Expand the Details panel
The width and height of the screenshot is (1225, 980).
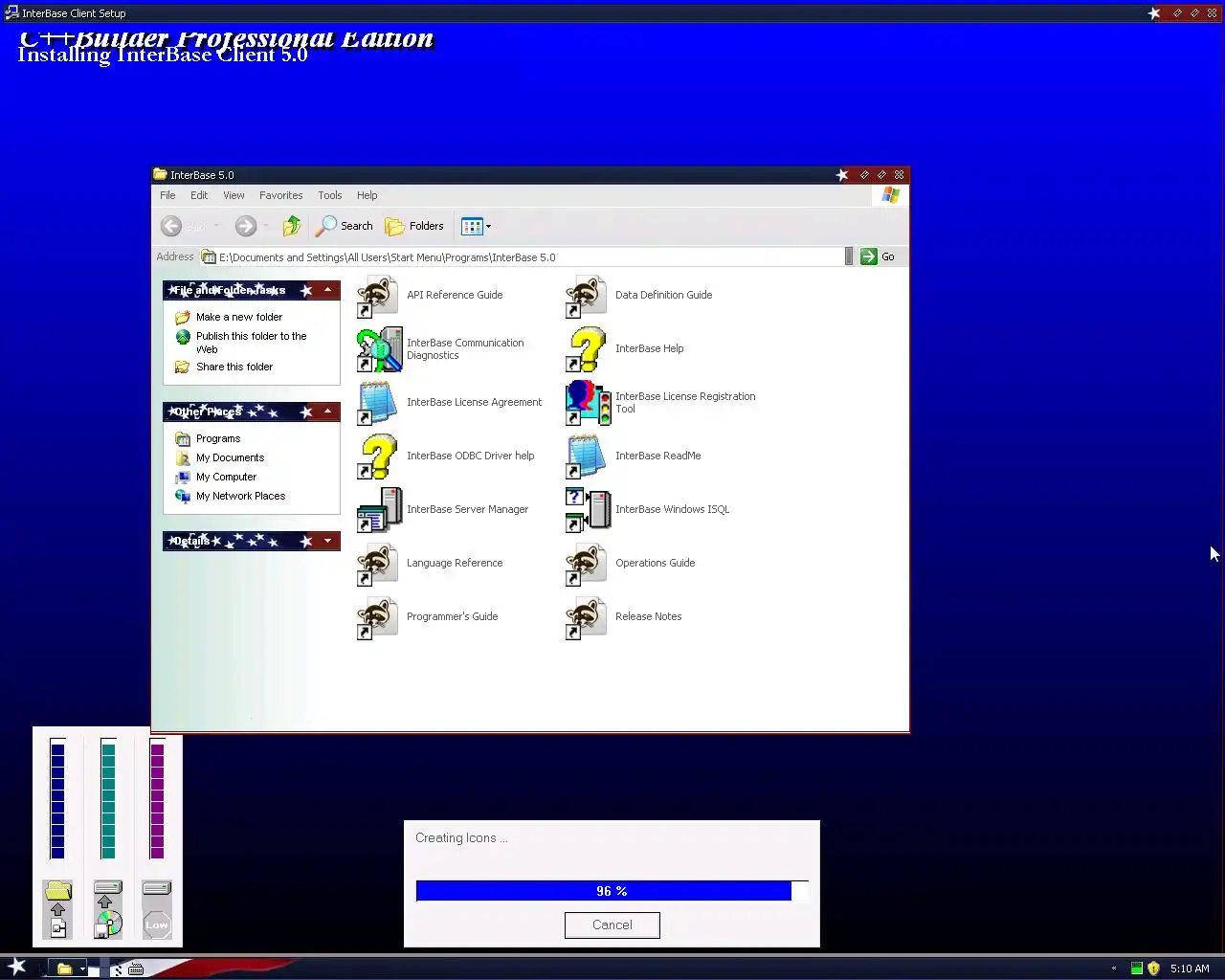coord(327,541)
